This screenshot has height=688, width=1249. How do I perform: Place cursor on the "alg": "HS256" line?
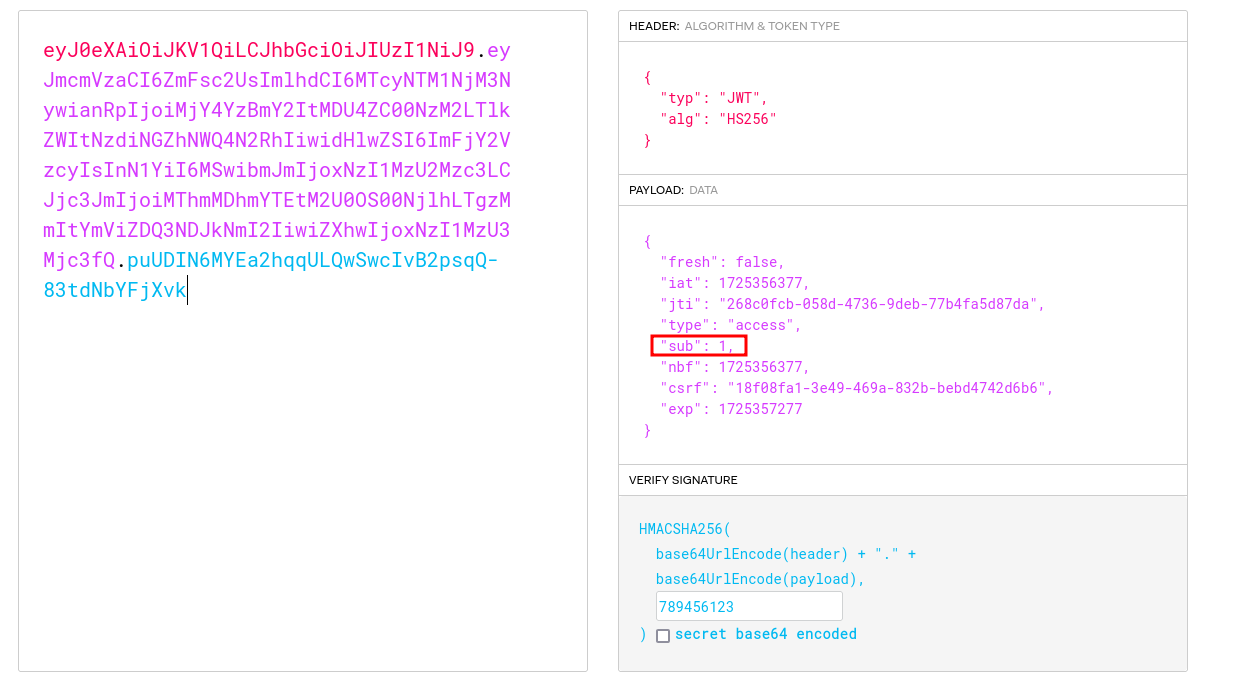tap(718, 119)
